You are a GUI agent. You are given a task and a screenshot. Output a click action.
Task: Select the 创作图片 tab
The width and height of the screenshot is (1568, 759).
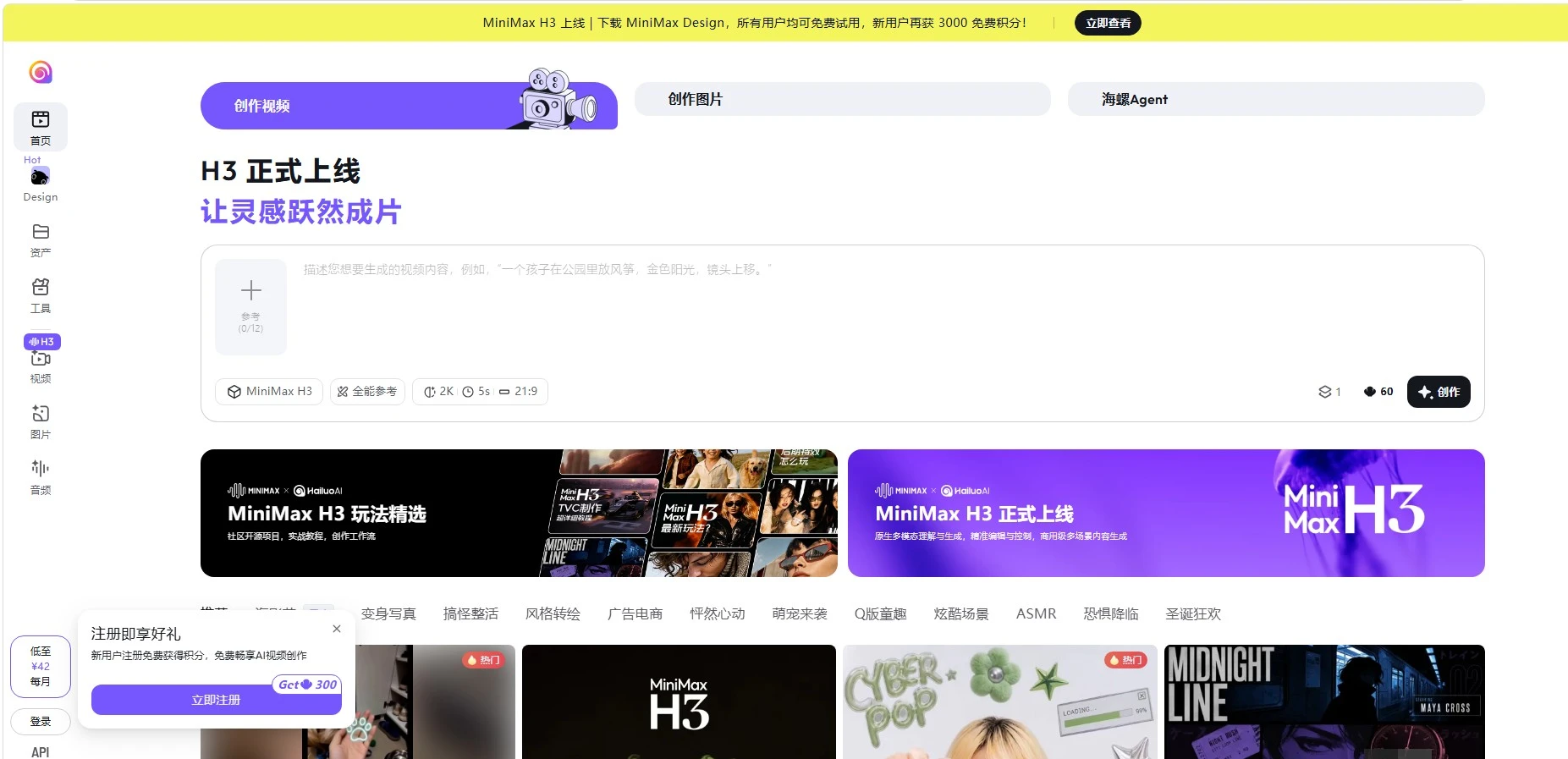click(x=843, y=99)
